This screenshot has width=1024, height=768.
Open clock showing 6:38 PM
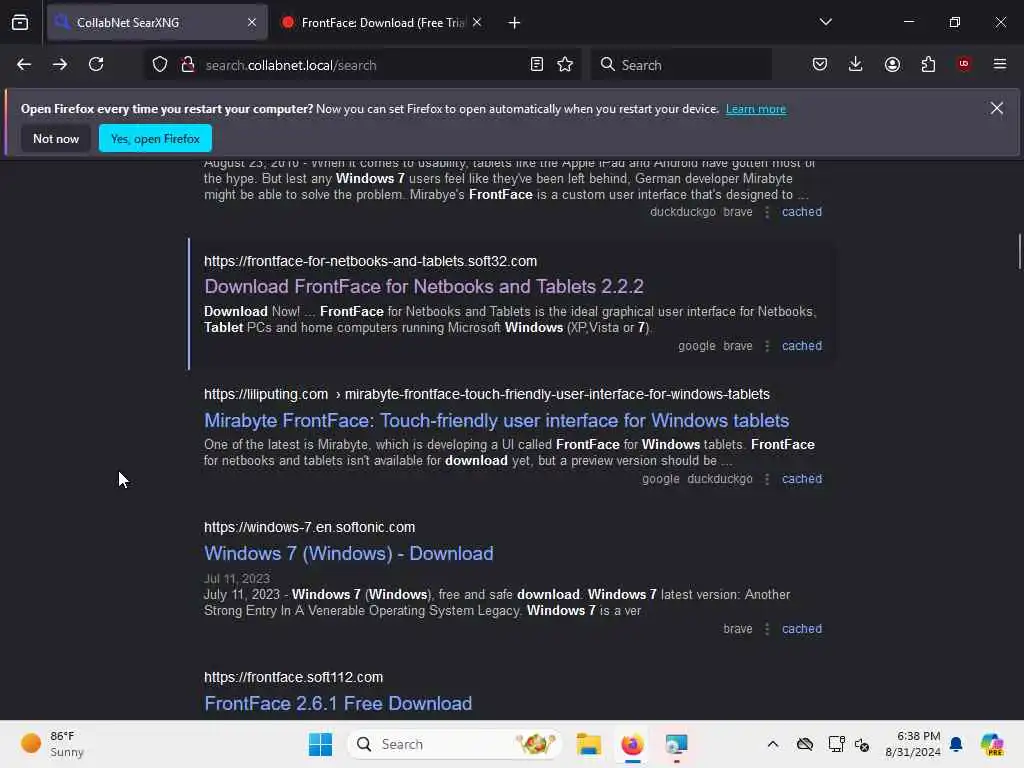coord(912,744)
